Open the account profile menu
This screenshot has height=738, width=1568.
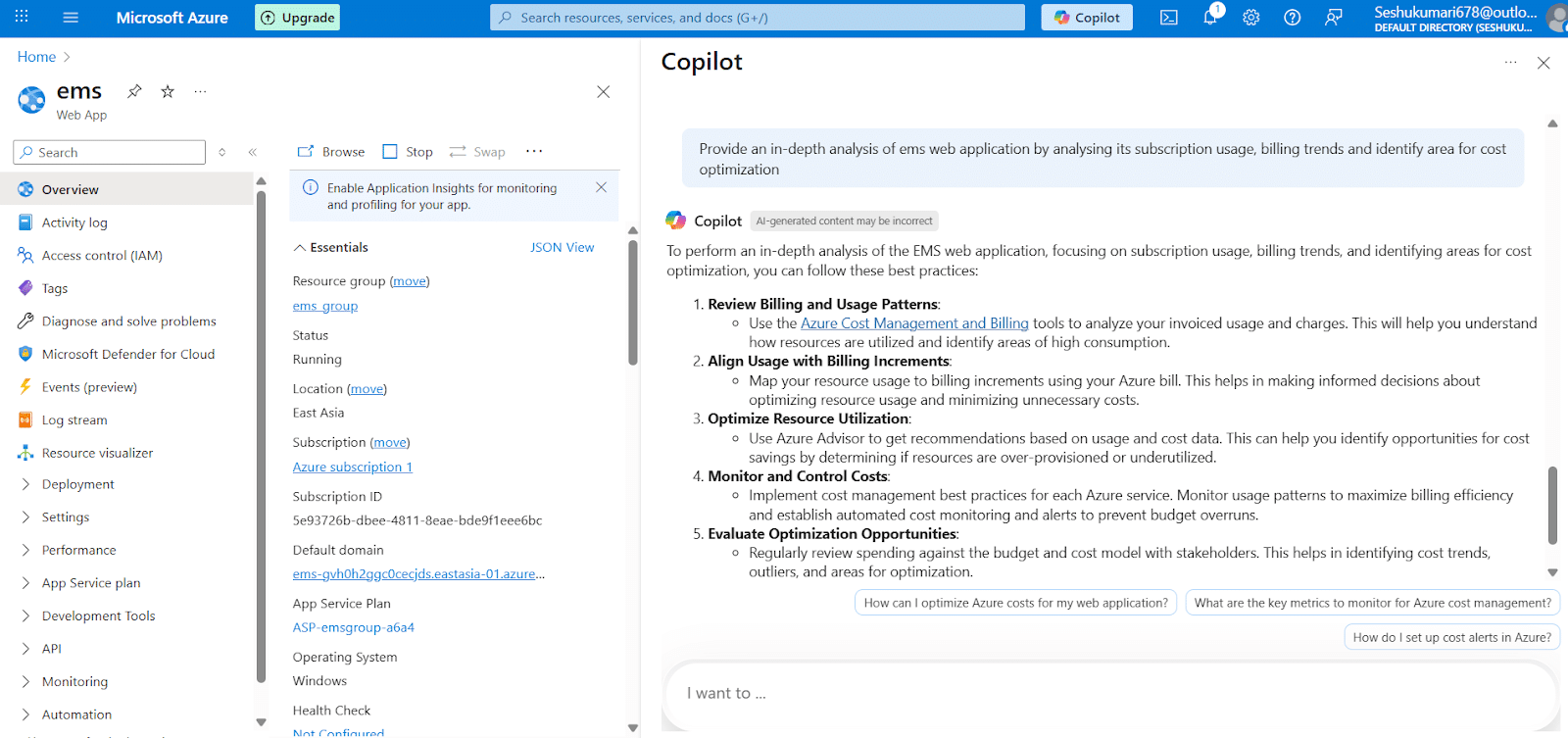[x=1469, y=18]
